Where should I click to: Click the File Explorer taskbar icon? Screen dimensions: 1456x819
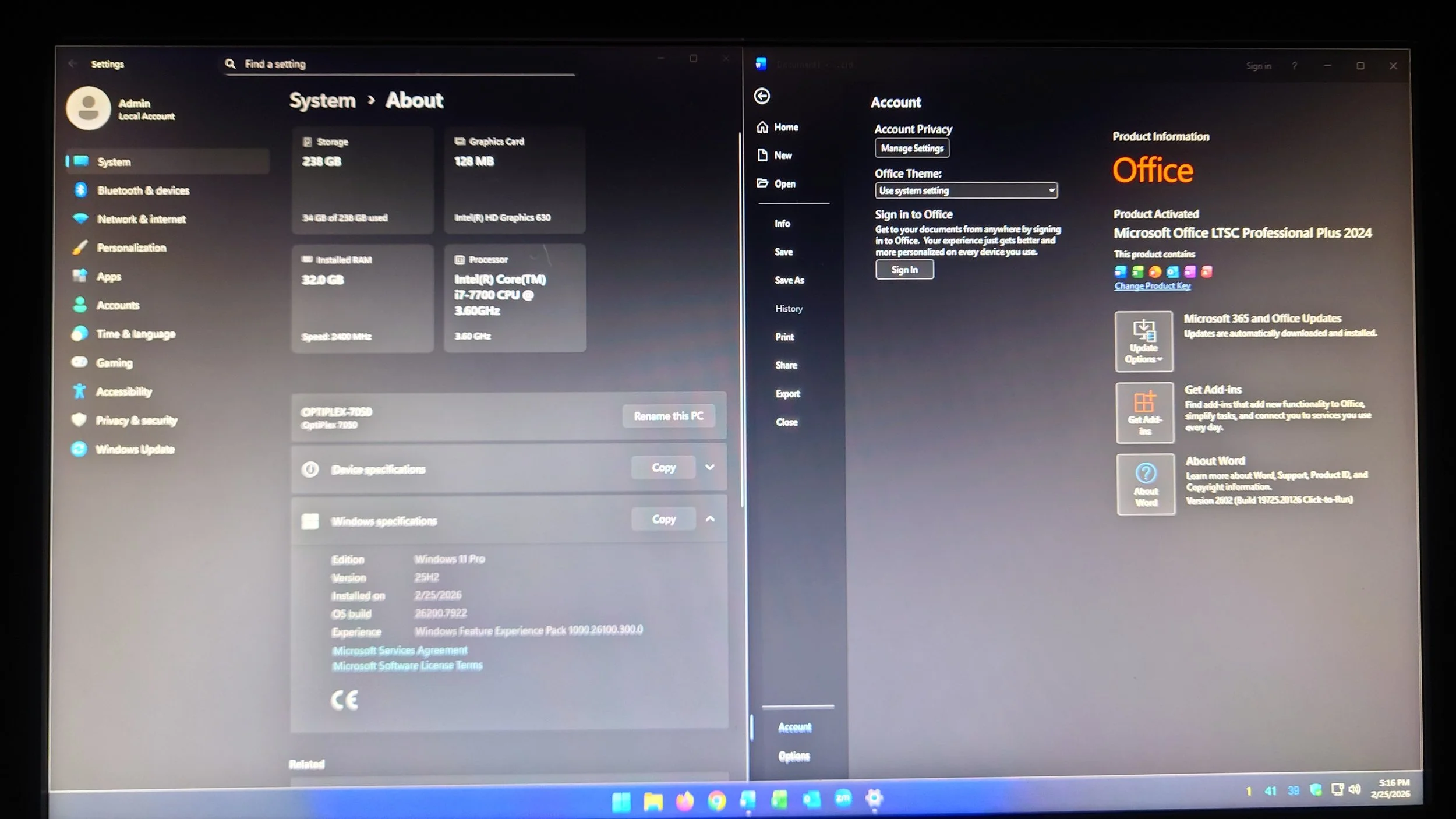pyautogui.click(x=653, y=802)
